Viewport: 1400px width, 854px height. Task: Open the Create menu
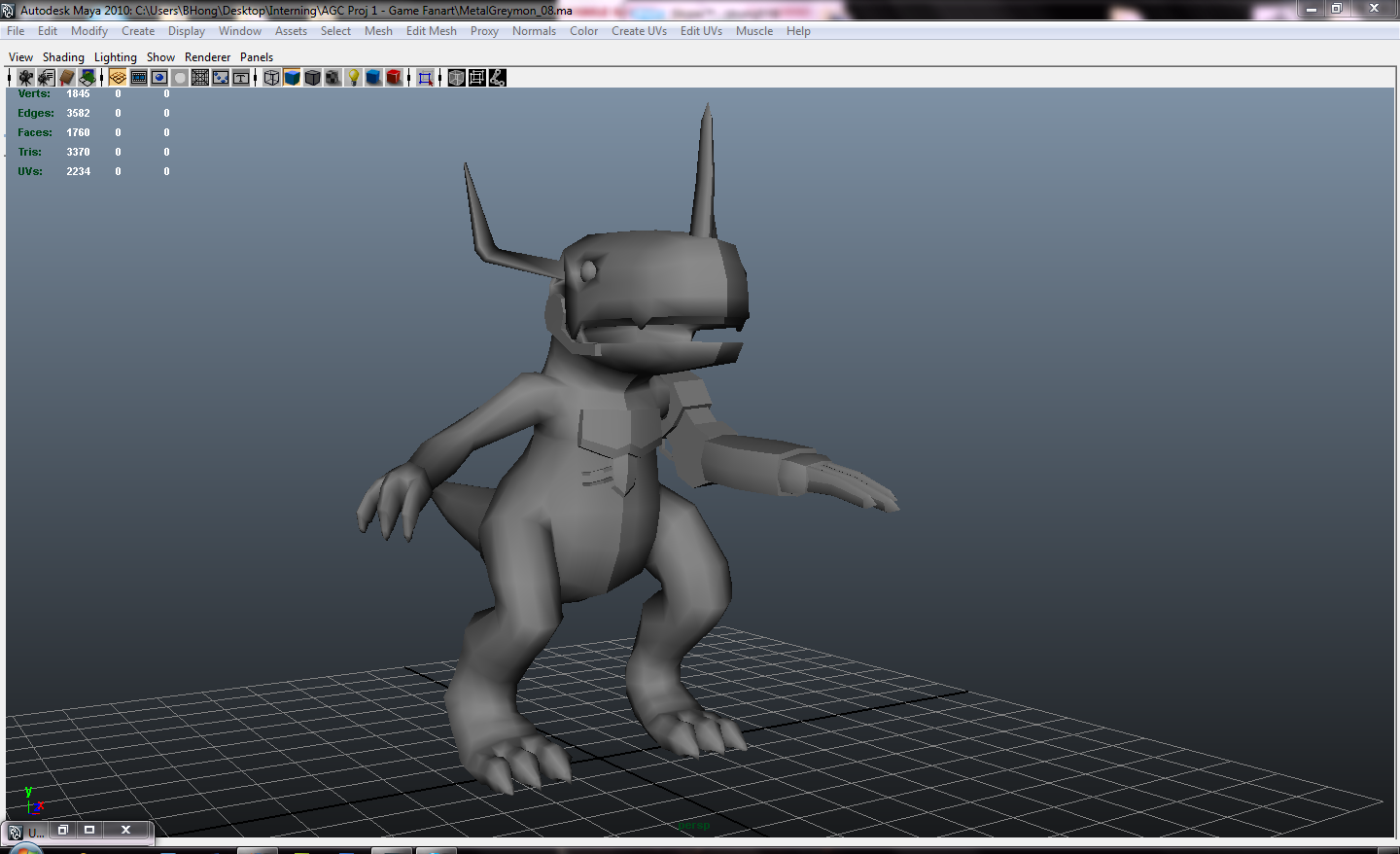[138, 31]
